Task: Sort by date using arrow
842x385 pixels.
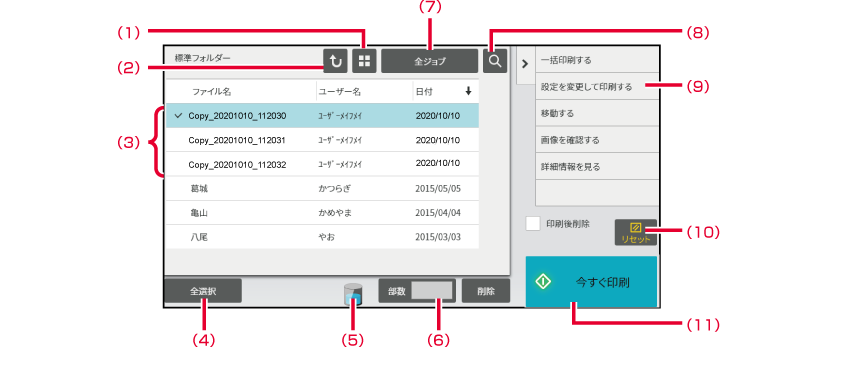Action: coord(468,92)
